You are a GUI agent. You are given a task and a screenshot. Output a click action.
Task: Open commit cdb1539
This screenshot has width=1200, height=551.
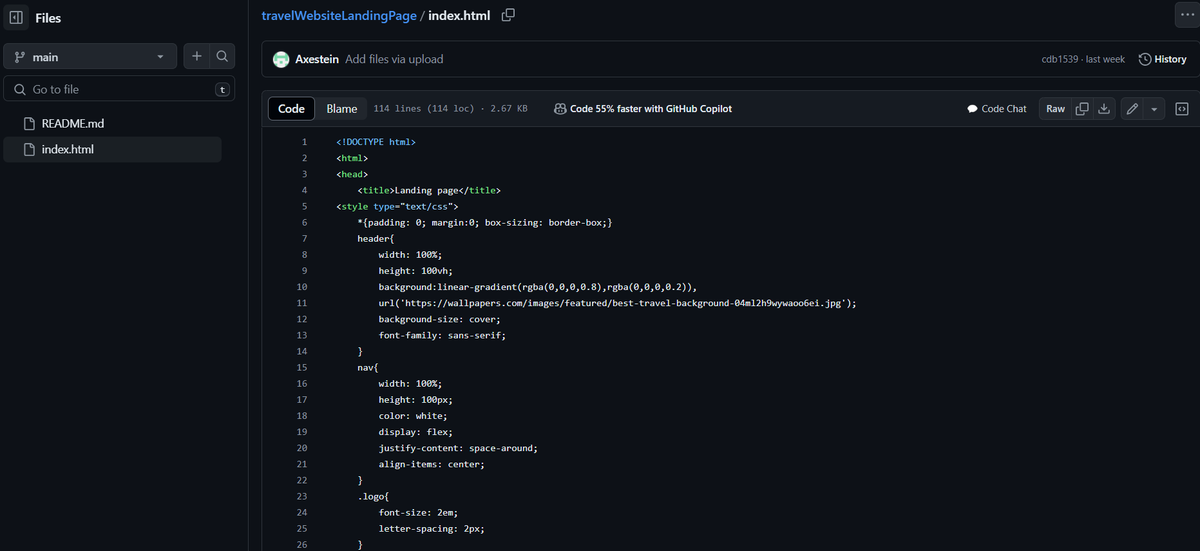click(x=1059, y=59)
